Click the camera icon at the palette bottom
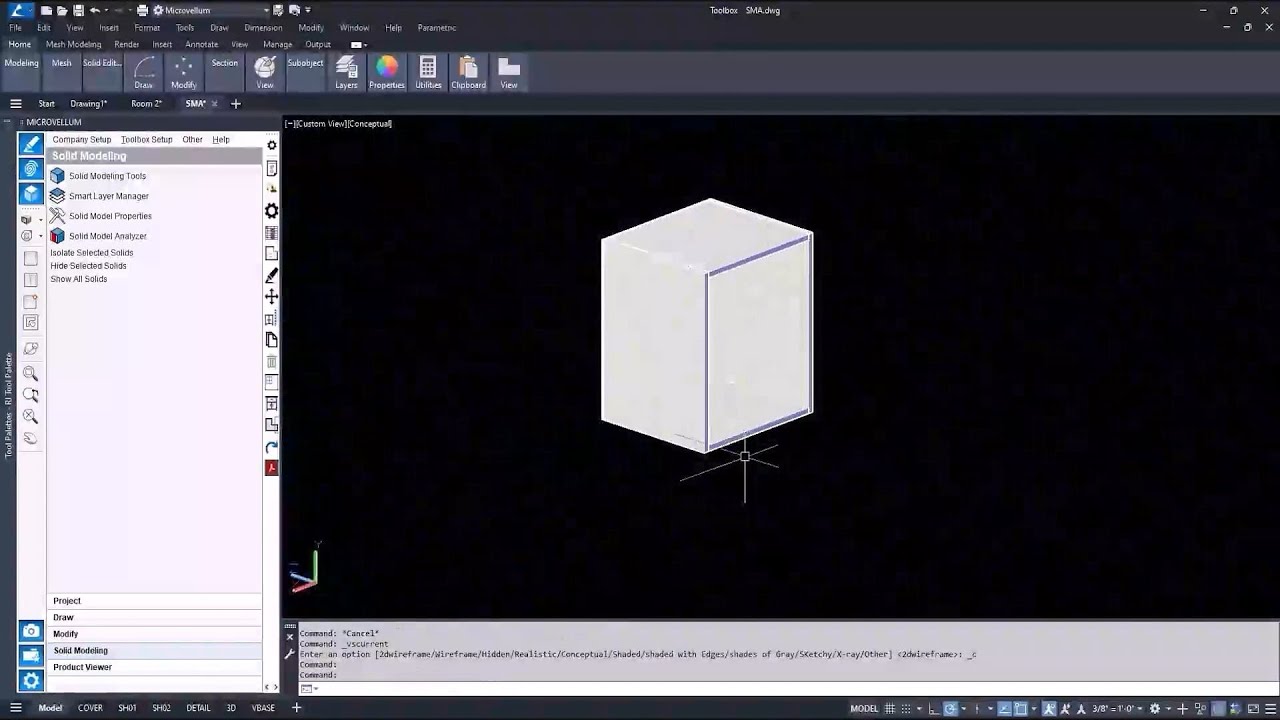 pos(31,631)
